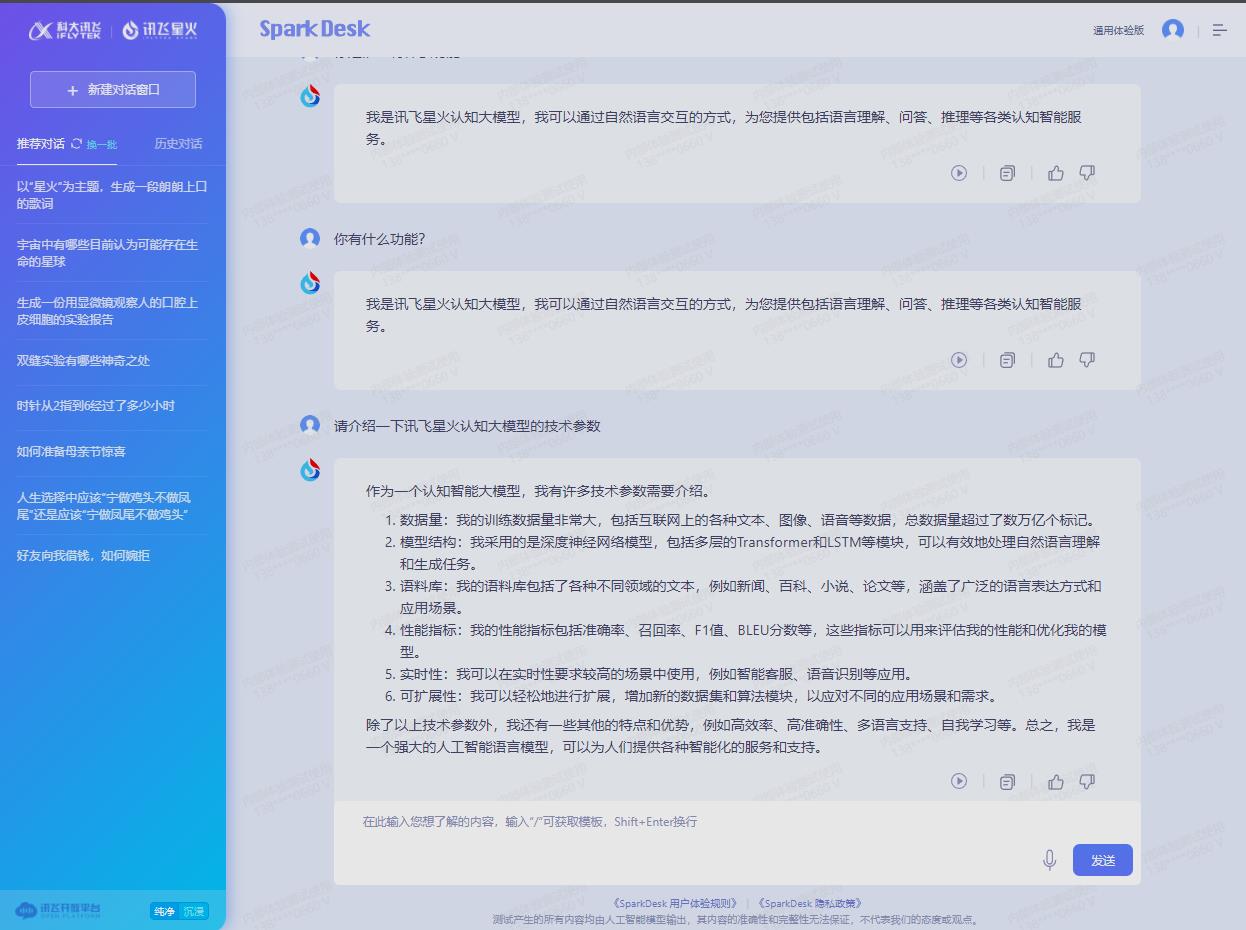Click the iFLYTEK logo in the sidebar

tap(66, 30)
